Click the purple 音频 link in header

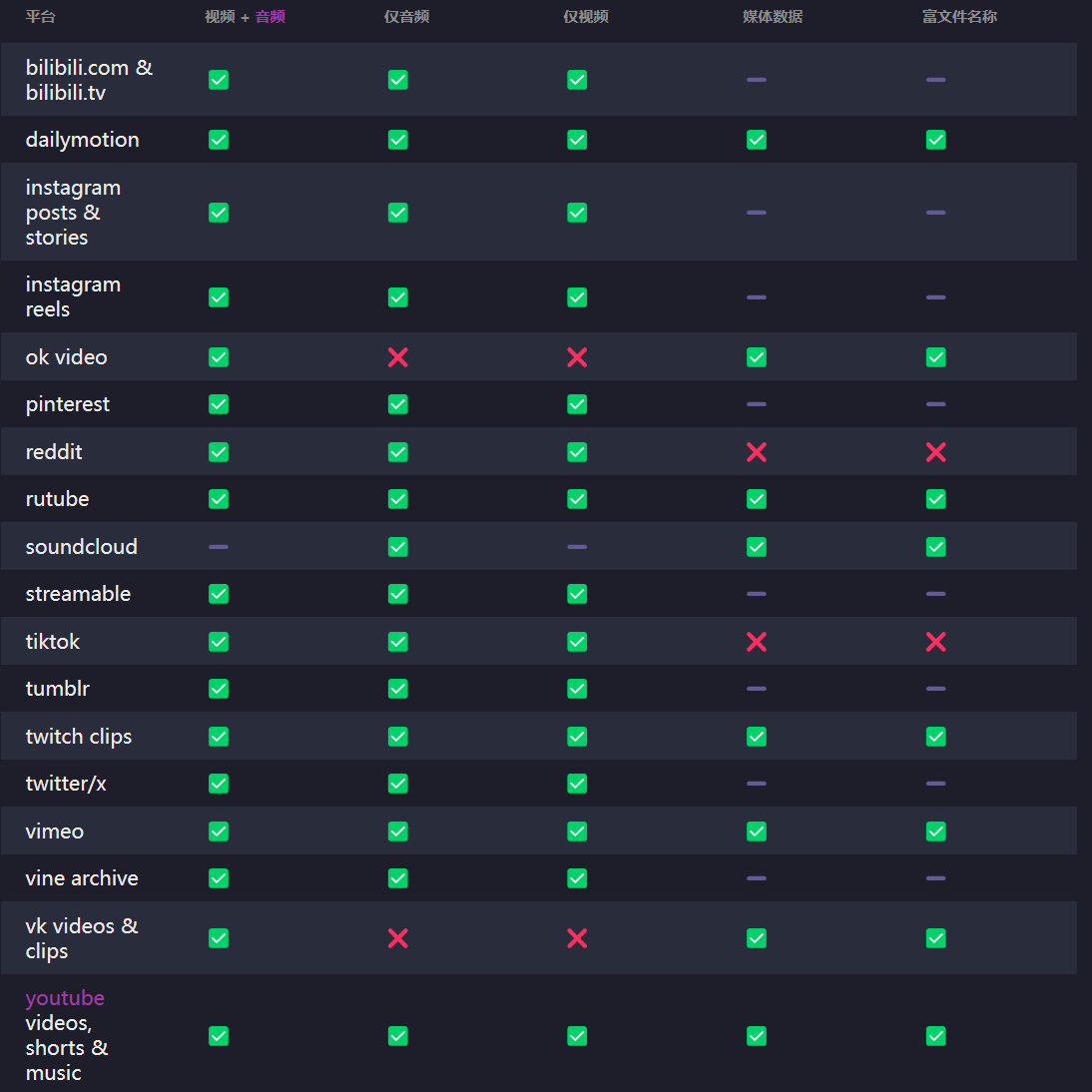[271, 17]
